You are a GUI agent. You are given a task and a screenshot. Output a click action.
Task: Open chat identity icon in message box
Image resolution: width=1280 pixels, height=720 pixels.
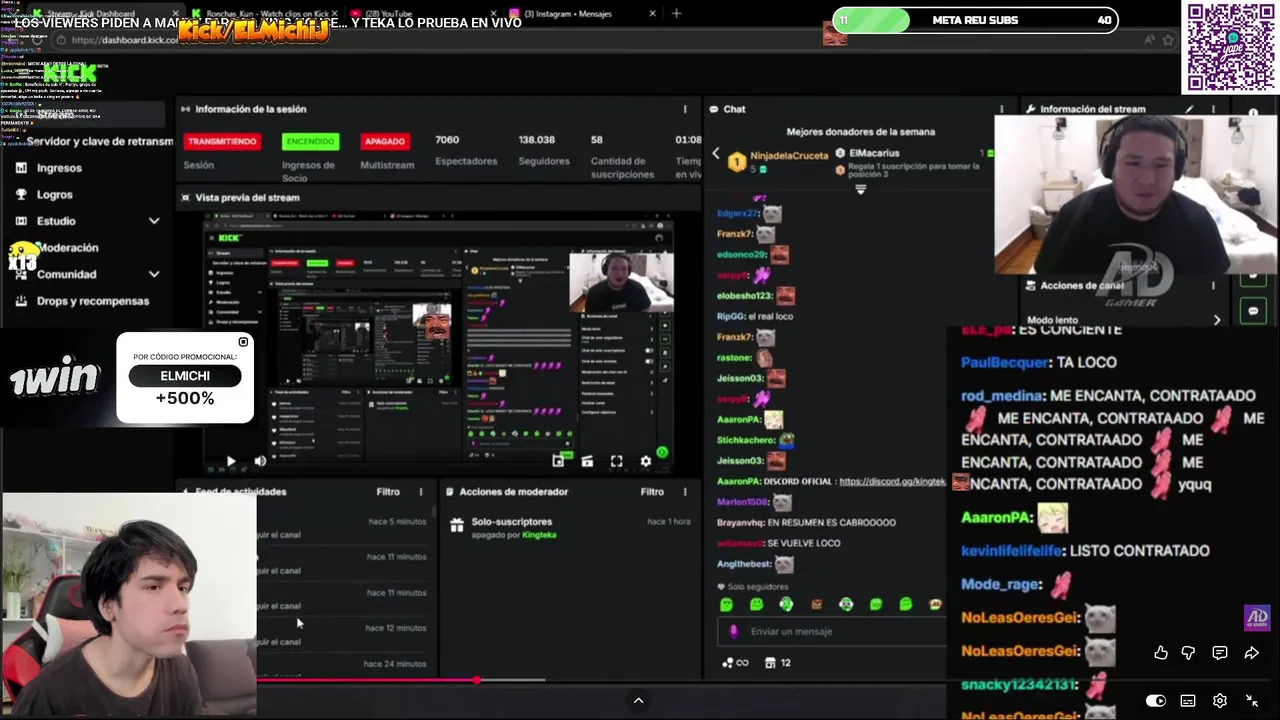pyautogui.click(x=734, y=632)
